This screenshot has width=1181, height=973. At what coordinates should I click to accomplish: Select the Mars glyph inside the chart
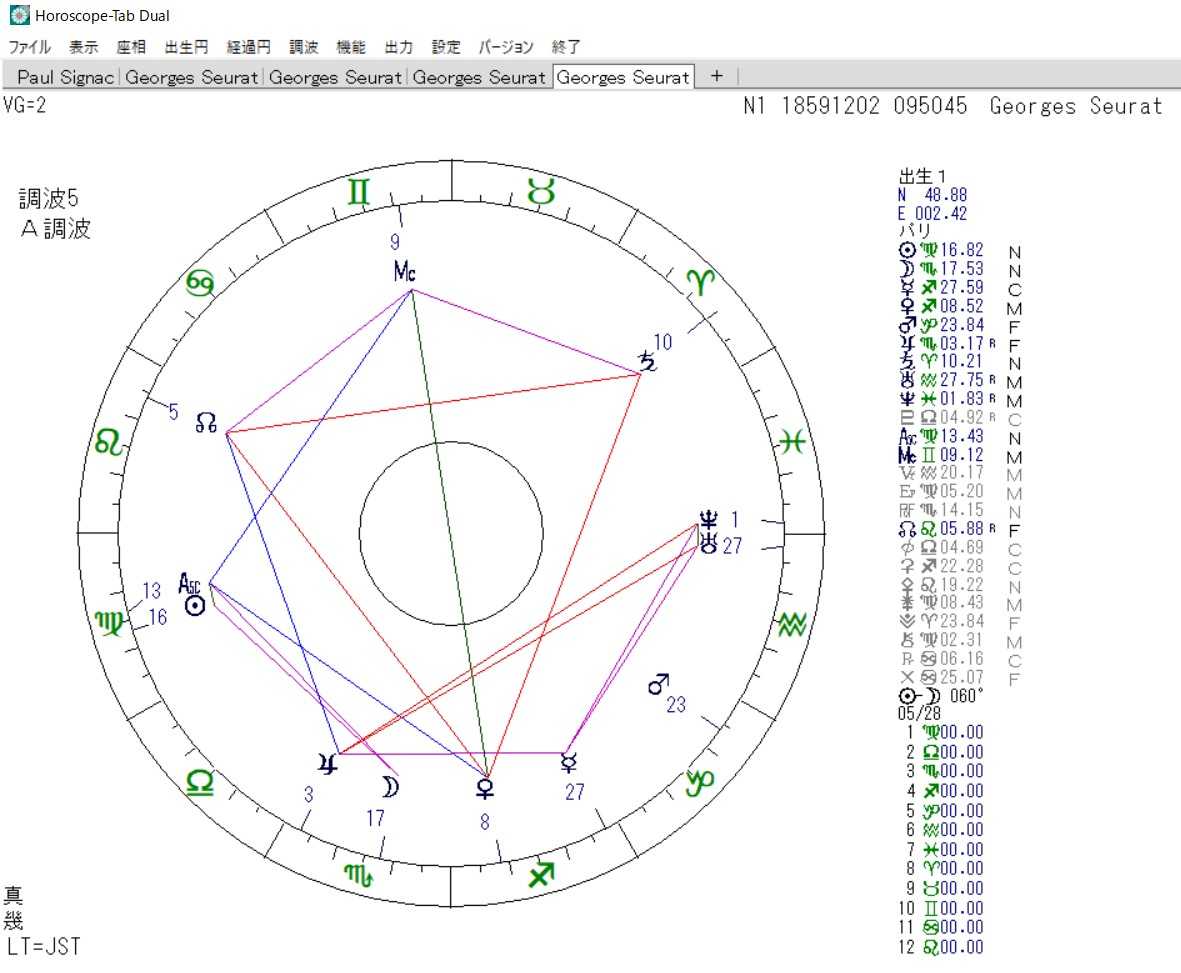658,684
